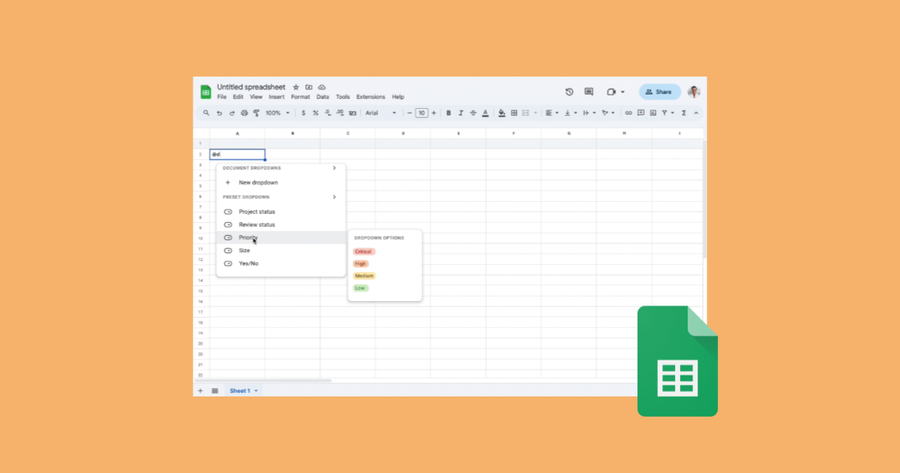Expand the Meet camera dropdown arrow
The width and height of the screenshot is (900, 473).
623,92
